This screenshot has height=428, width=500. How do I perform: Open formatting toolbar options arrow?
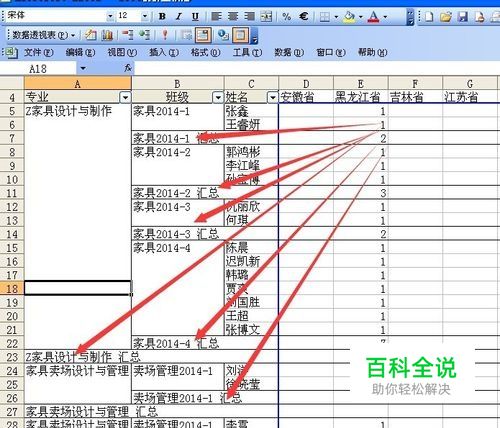[x=410, y=17]
